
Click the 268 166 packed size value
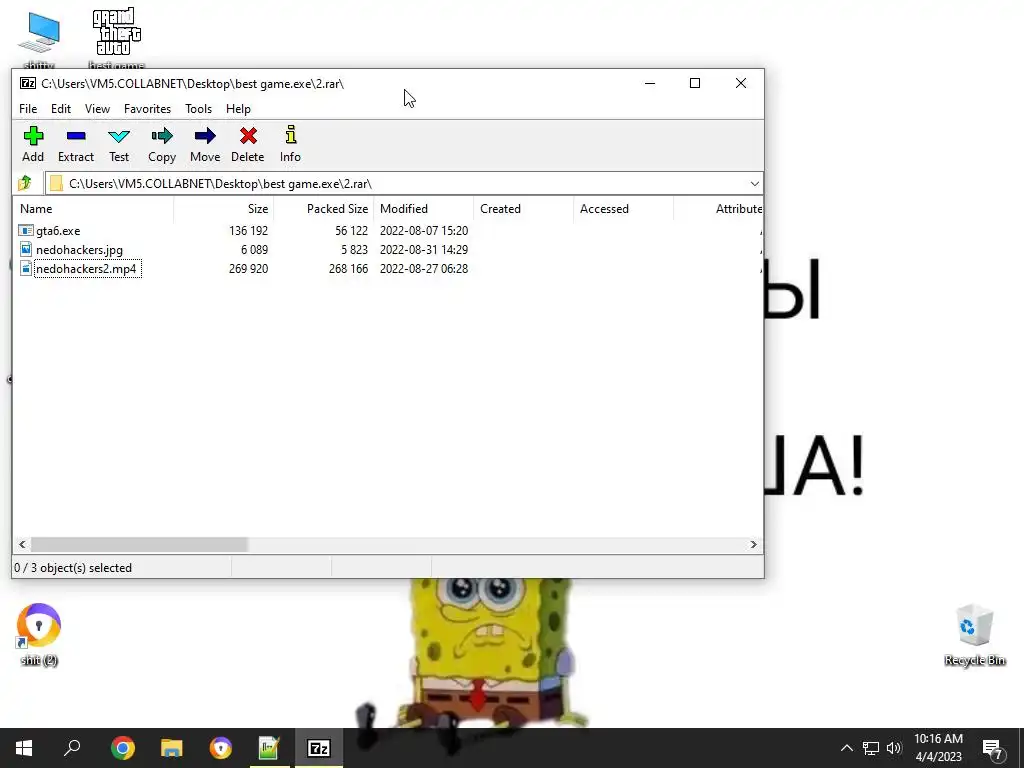348,268
